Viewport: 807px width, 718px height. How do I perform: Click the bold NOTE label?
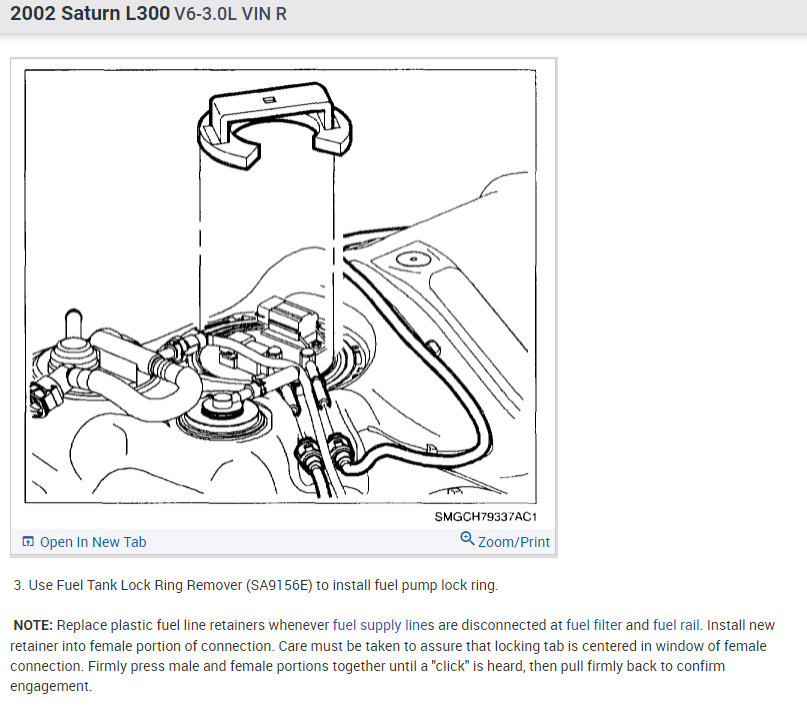tap(33, 625)
